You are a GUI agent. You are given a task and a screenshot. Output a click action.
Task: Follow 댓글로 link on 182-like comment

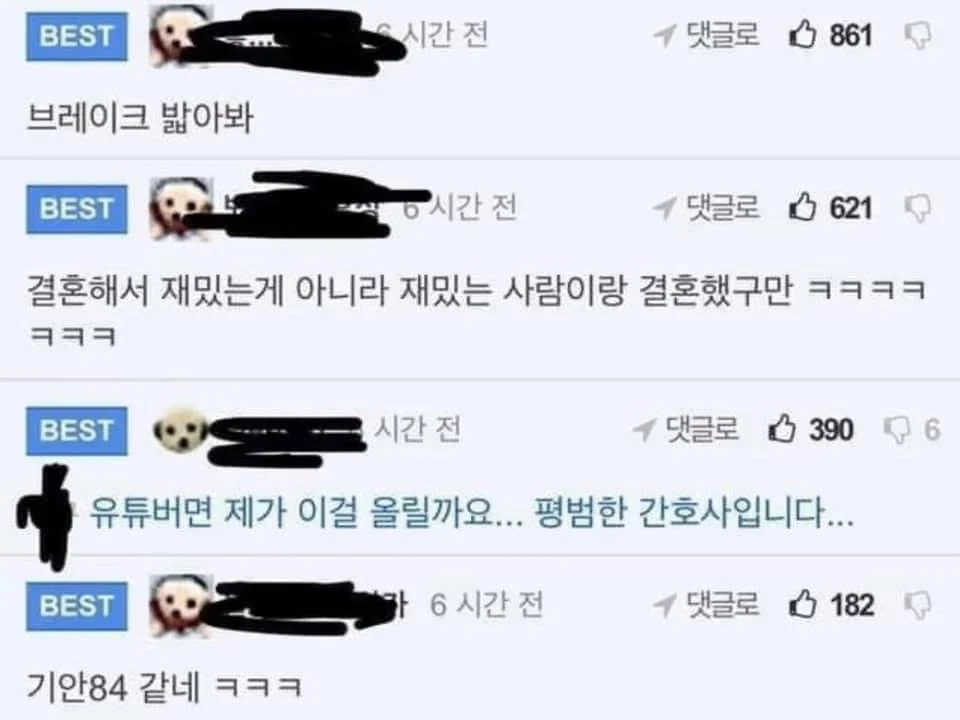pos(706,604)
